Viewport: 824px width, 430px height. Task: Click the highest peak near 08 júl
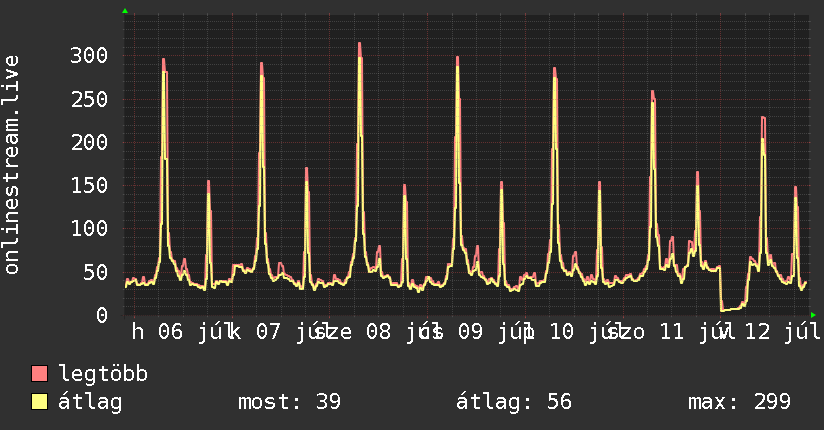(360, 46)
